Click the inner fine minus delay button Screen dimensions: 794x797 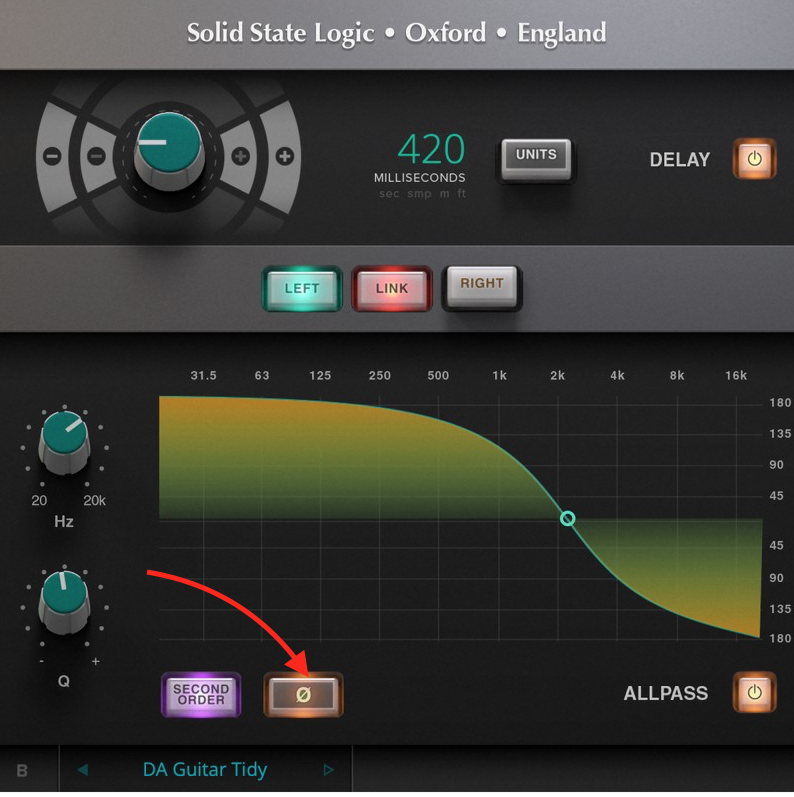(x=97, y=156)
